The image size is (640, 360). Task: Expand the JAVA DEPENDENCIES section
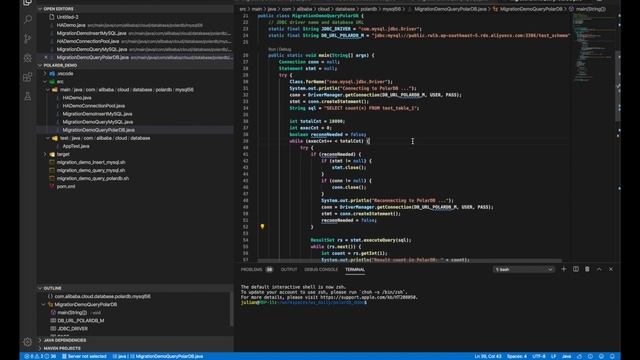pos(40,340)
